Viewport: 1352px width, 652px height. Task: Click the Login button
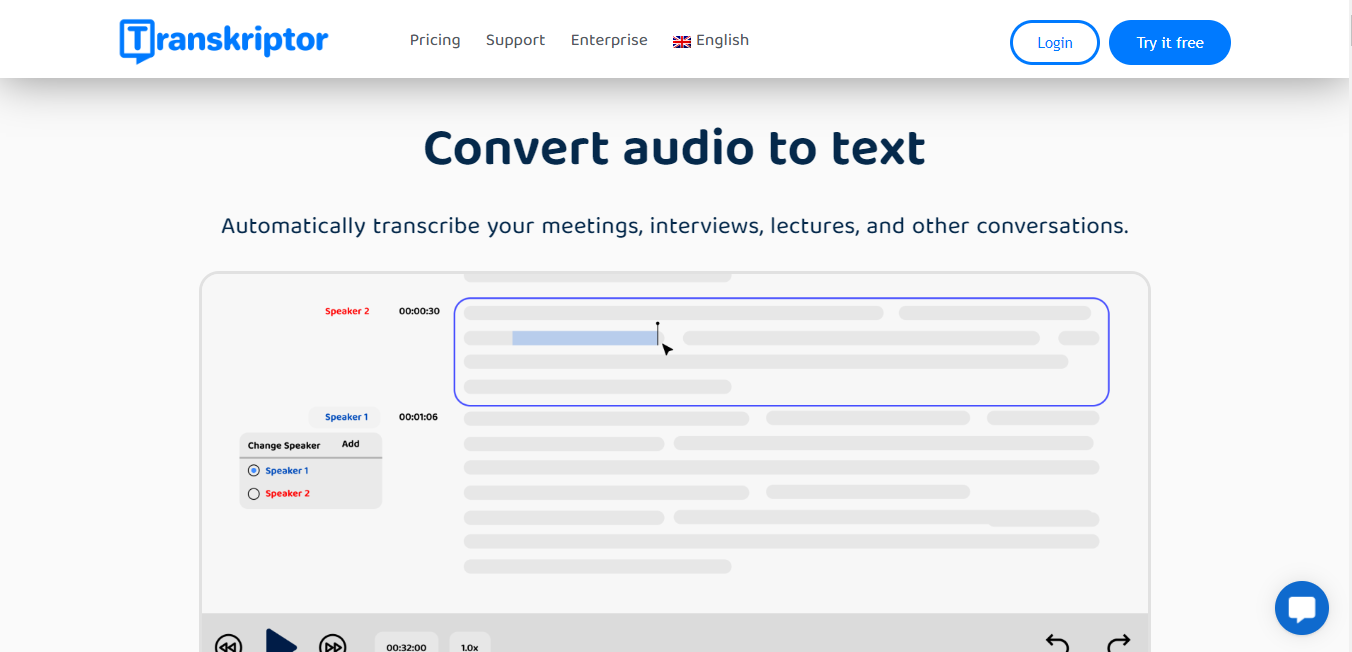pyautogui.click(x=1055, y=43)
